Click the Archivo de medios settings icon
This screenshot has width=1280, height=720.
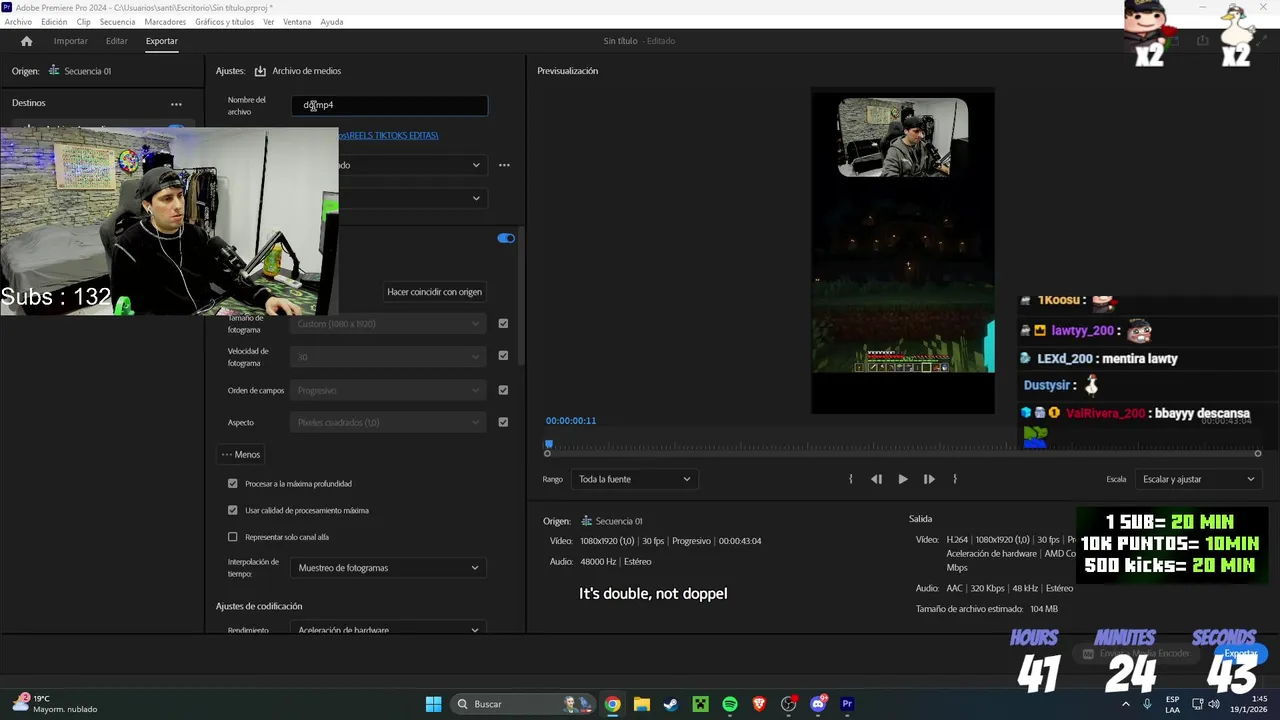click(x=260, y=71)
